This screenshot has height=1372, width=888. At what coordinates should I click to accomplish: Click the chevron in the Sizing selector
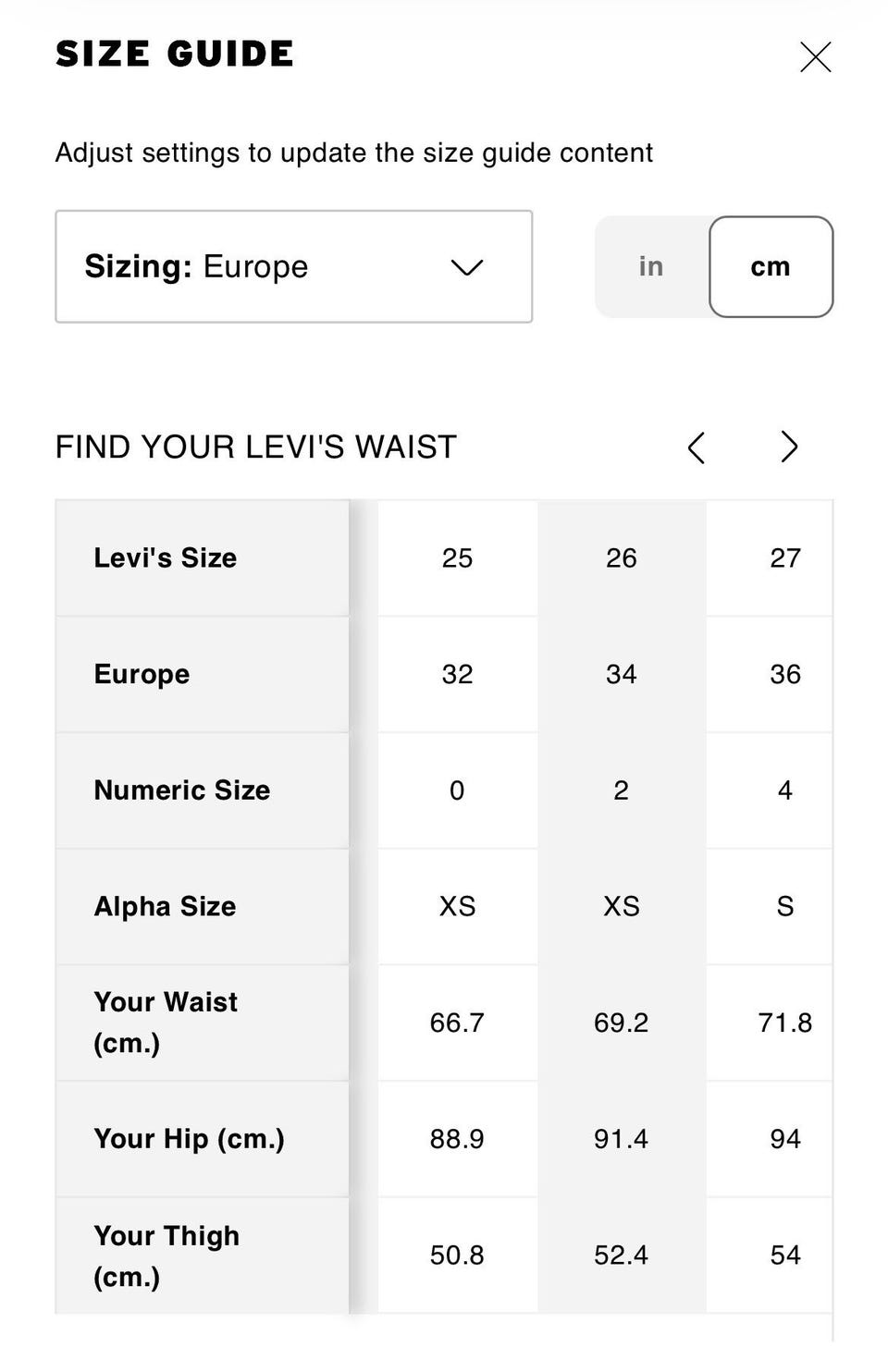(466, 267)
